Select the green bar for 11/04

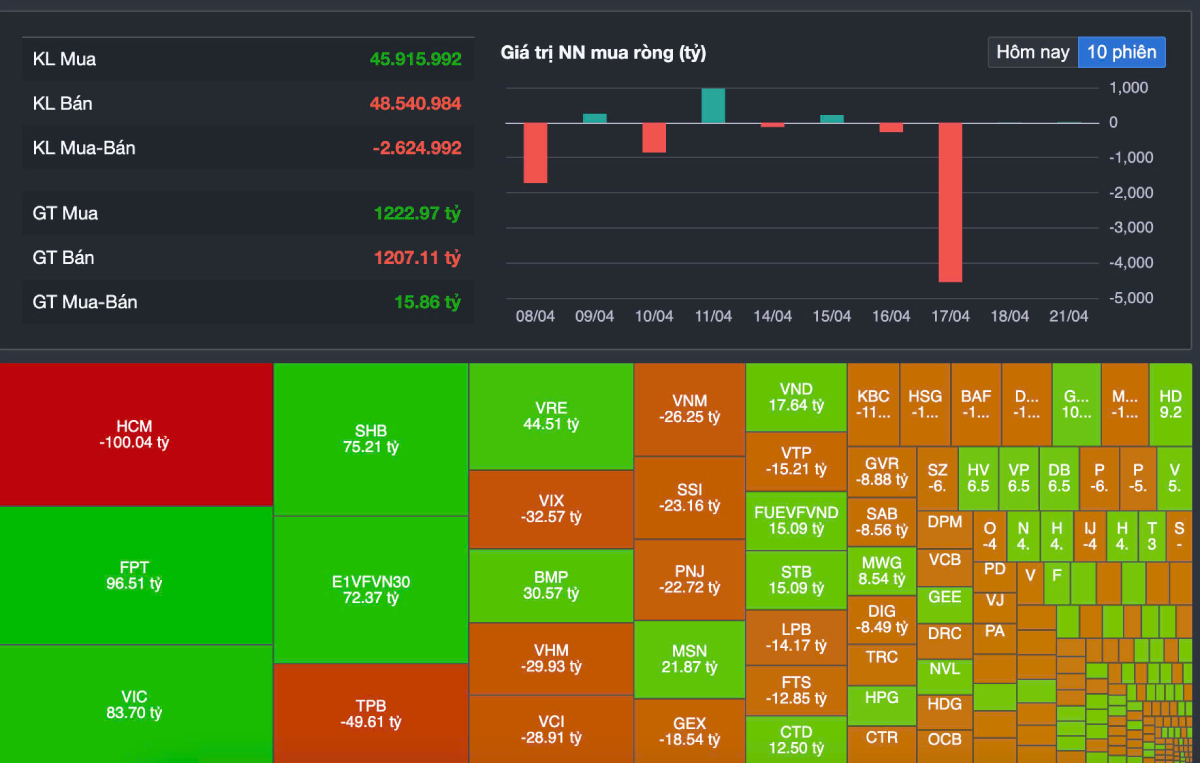(713, 106)
